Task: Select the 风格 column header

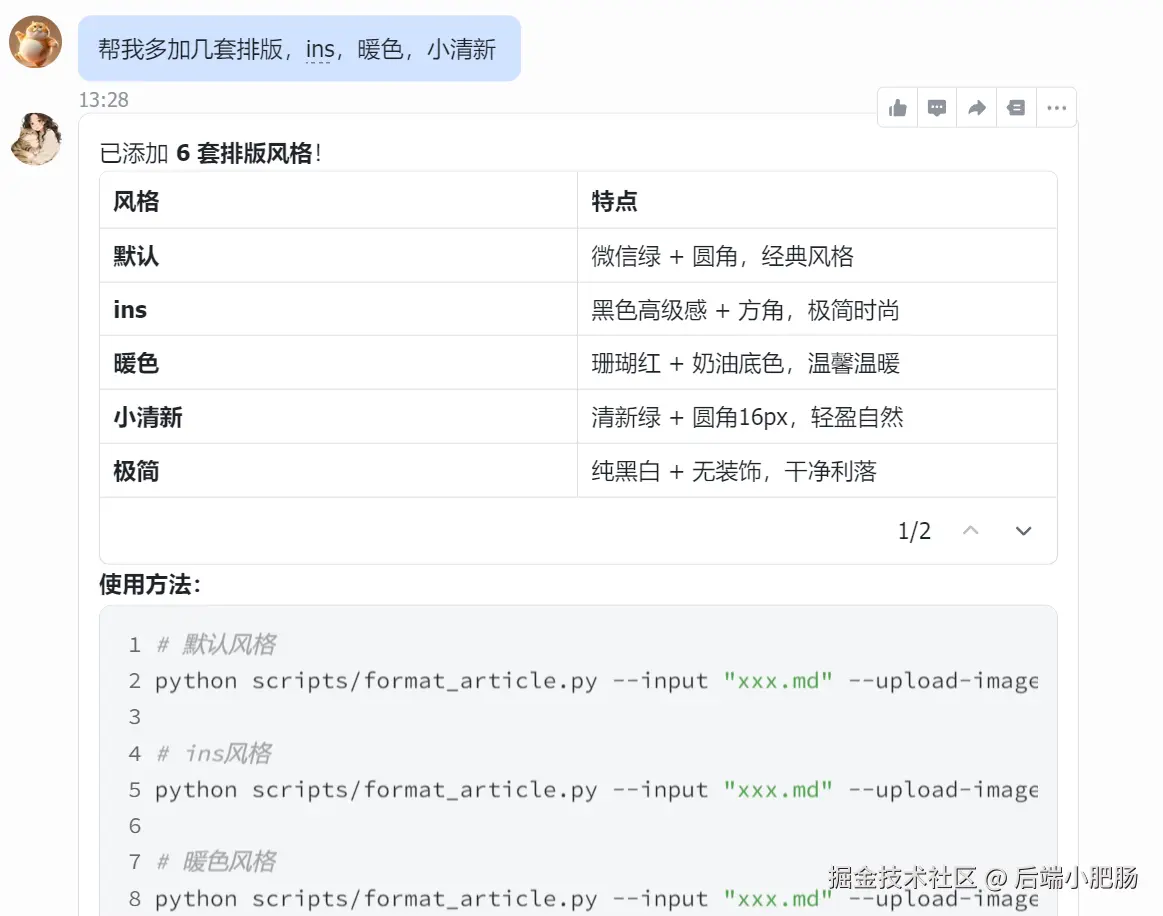Action: point(136,201)
